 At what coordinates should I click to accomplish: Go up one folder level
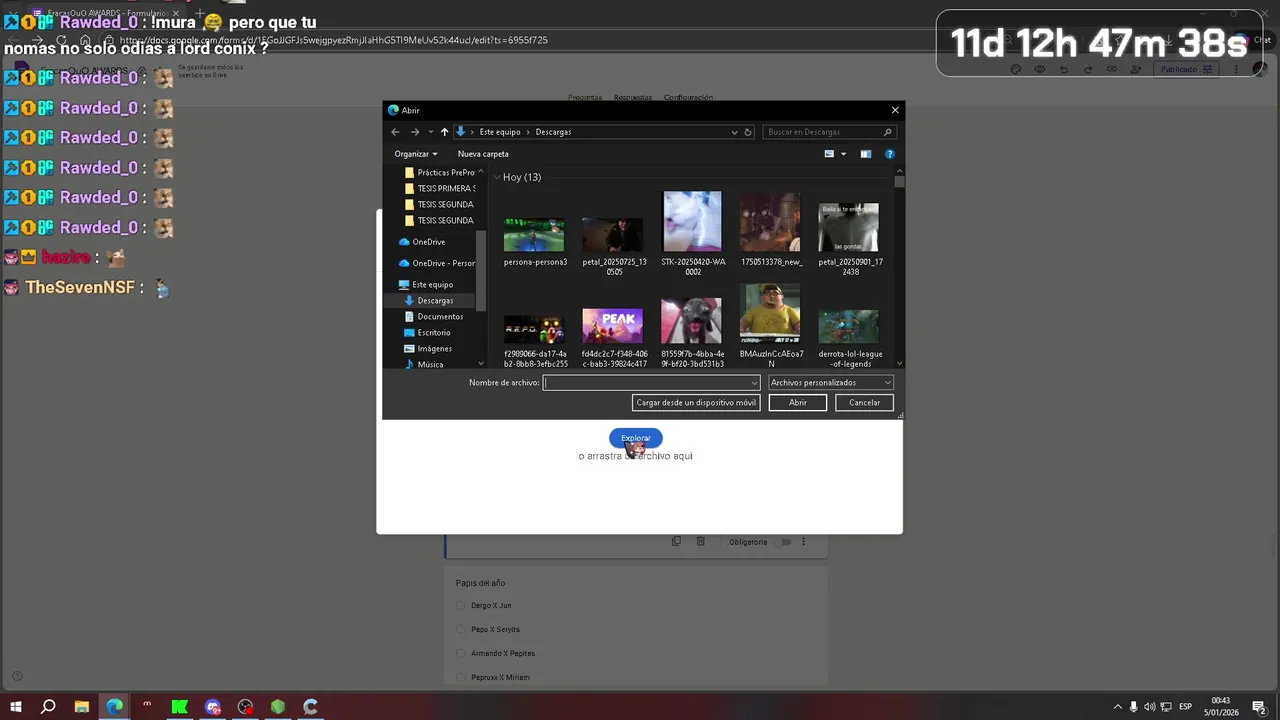pyautogui.click(x=444, y=132)
